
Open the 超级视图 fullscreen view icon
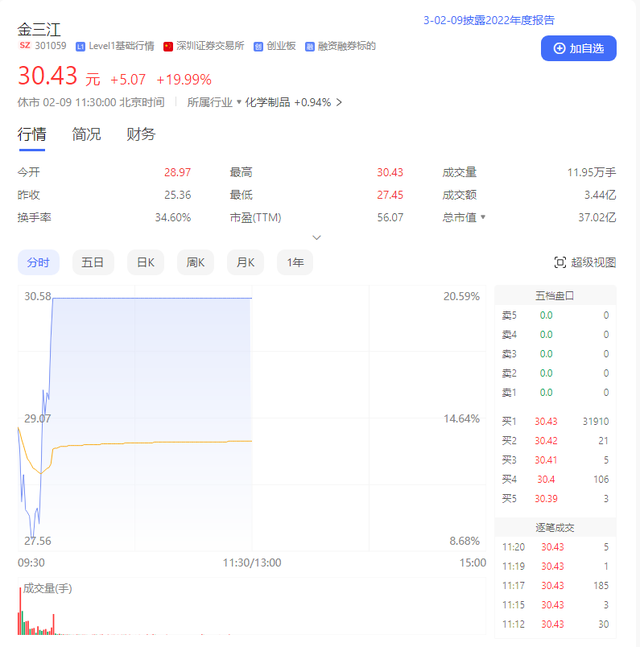(x=560, y=262)
